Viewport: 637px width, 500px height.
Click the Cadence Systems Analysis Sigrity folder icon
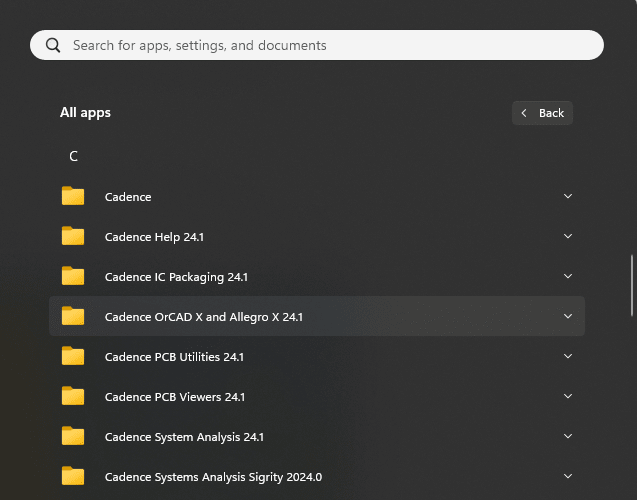point(73,476)
